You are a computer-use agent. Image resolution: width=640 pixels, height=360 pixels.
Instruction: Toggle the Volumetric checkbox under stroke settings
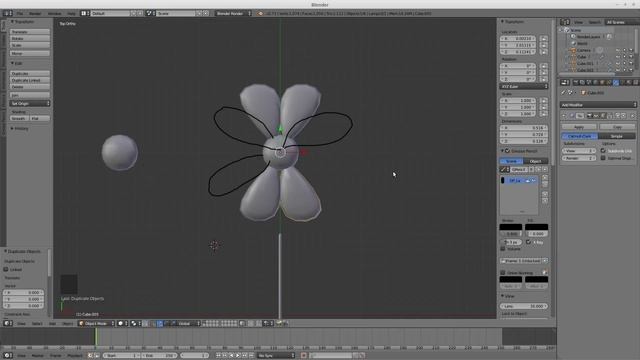coord(503,249)
